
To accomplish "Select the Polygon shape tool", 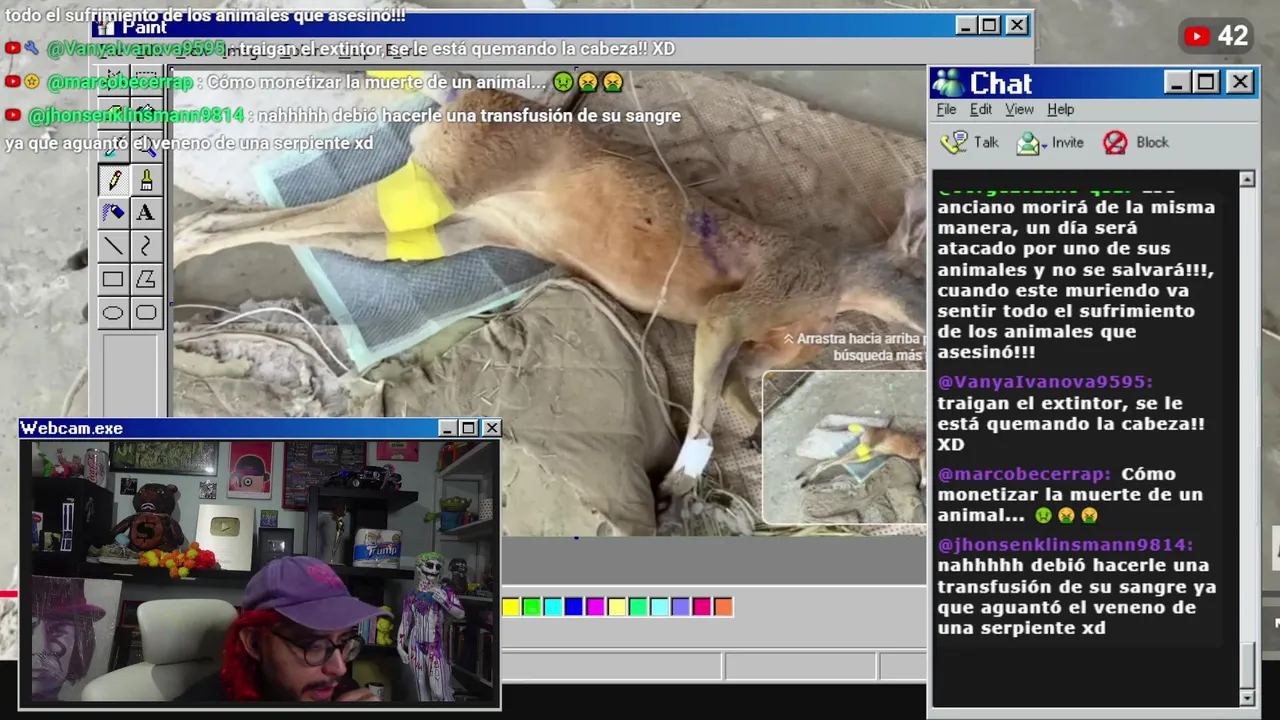I will [146, 279].
